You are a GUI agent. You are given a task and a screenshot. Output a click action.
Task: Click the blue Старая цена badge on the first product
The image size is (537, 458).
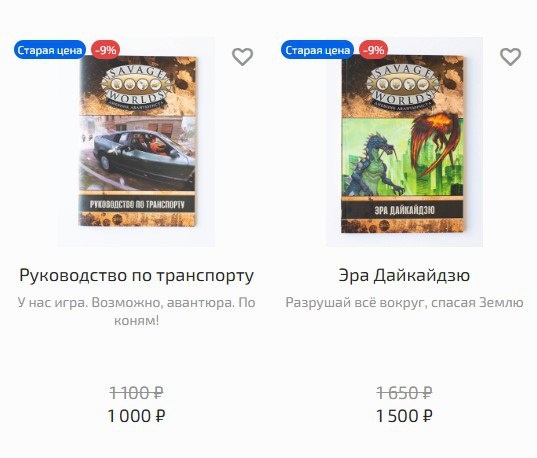[50, 50]
